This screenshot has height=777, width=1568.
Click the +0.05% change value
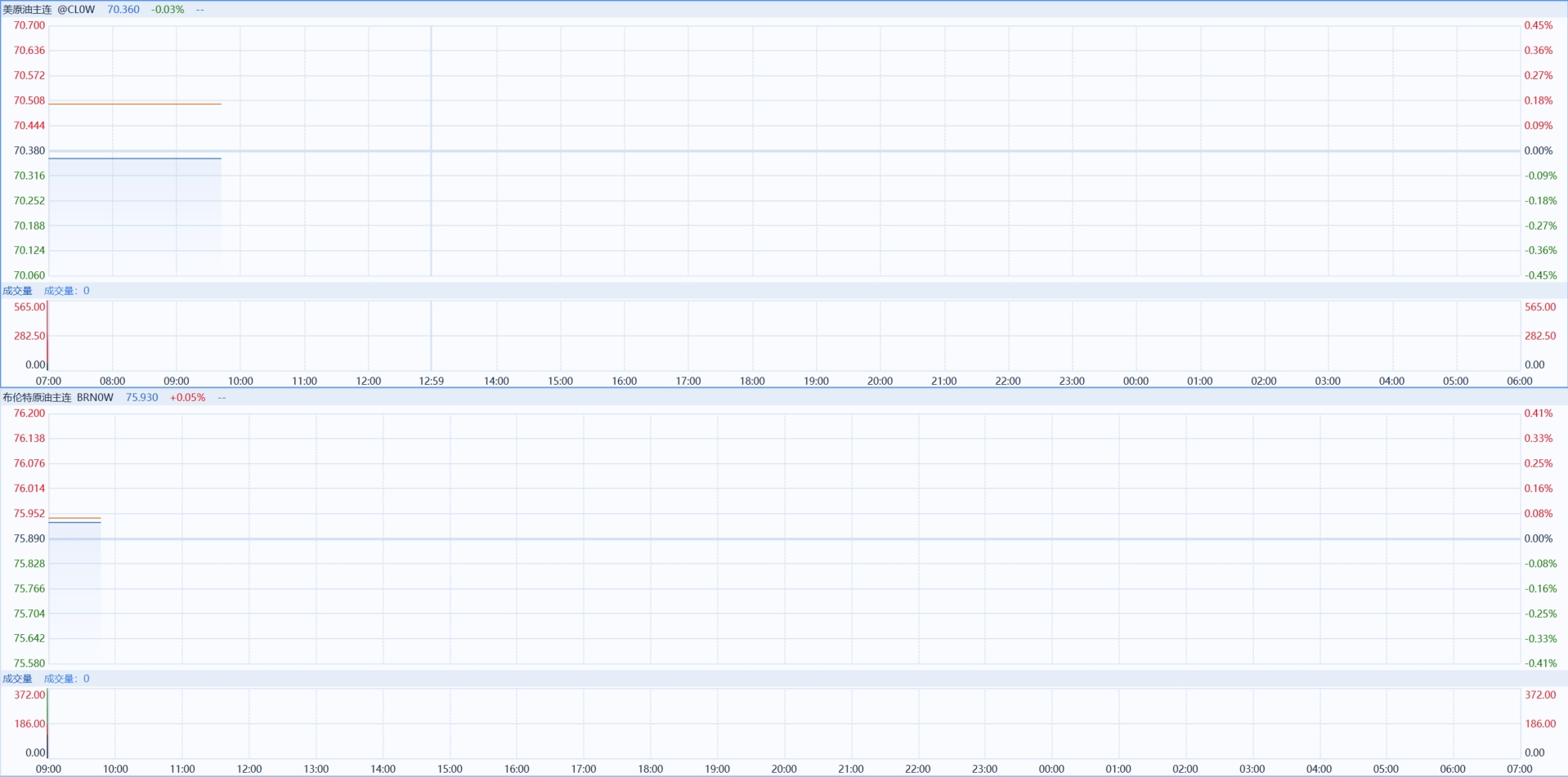click(187, 398)
